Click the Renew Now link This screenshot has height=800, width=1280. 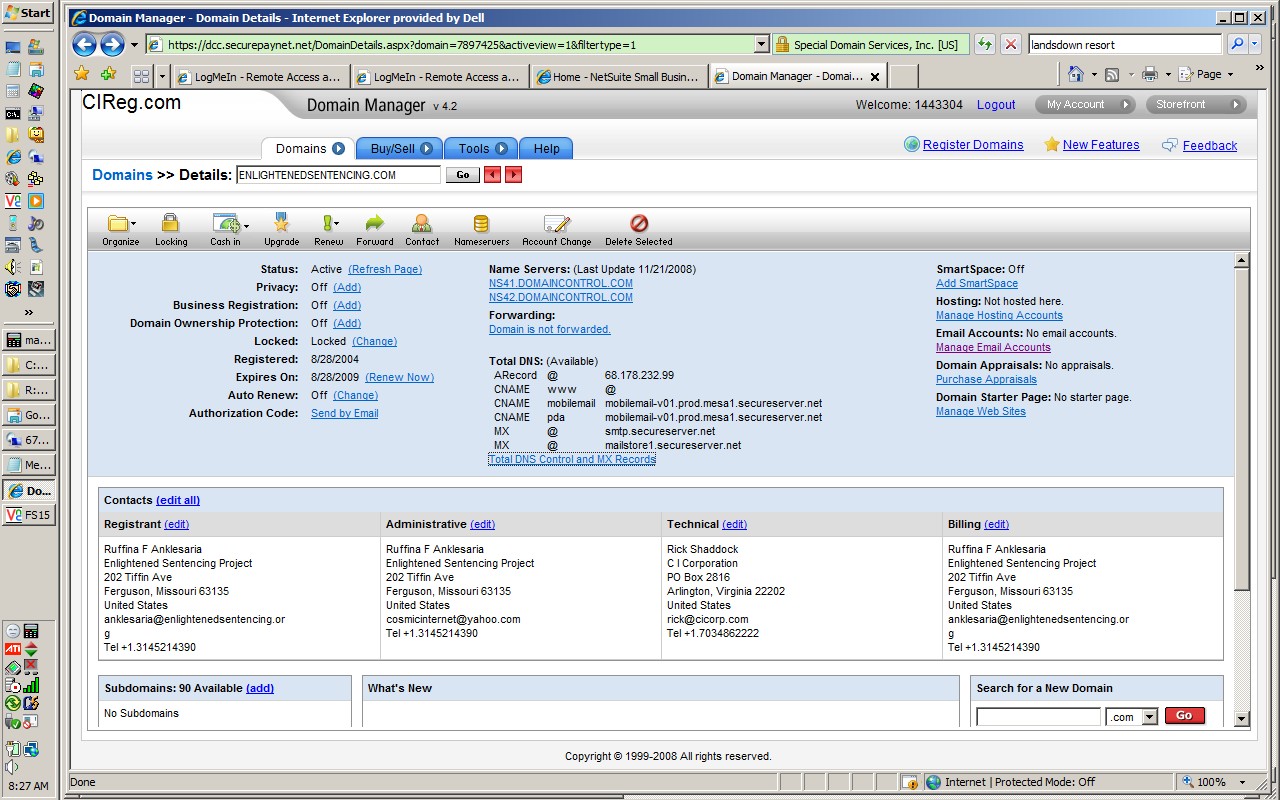coord(399,377)
